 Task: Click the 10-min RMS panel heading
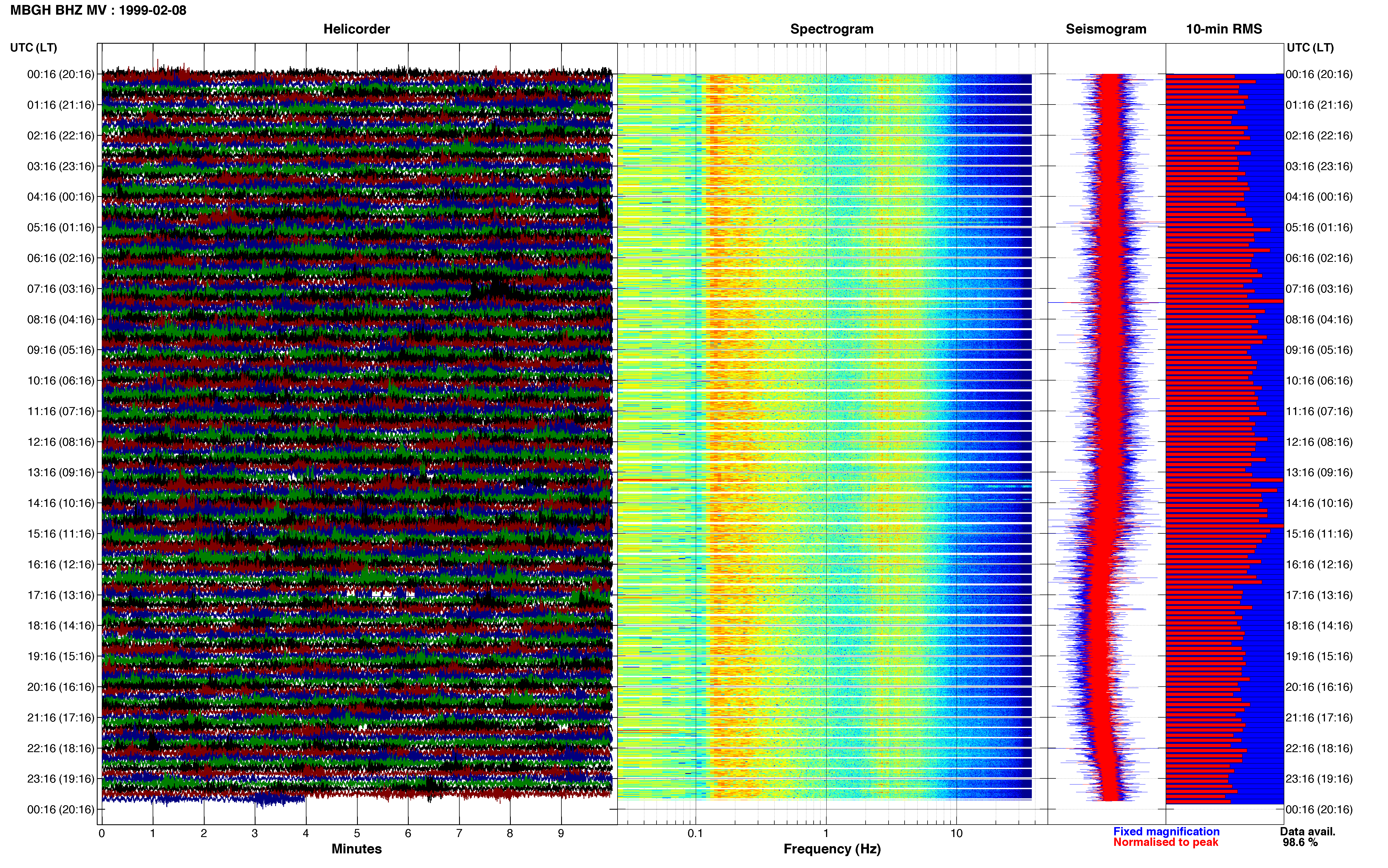[1224, 29]
